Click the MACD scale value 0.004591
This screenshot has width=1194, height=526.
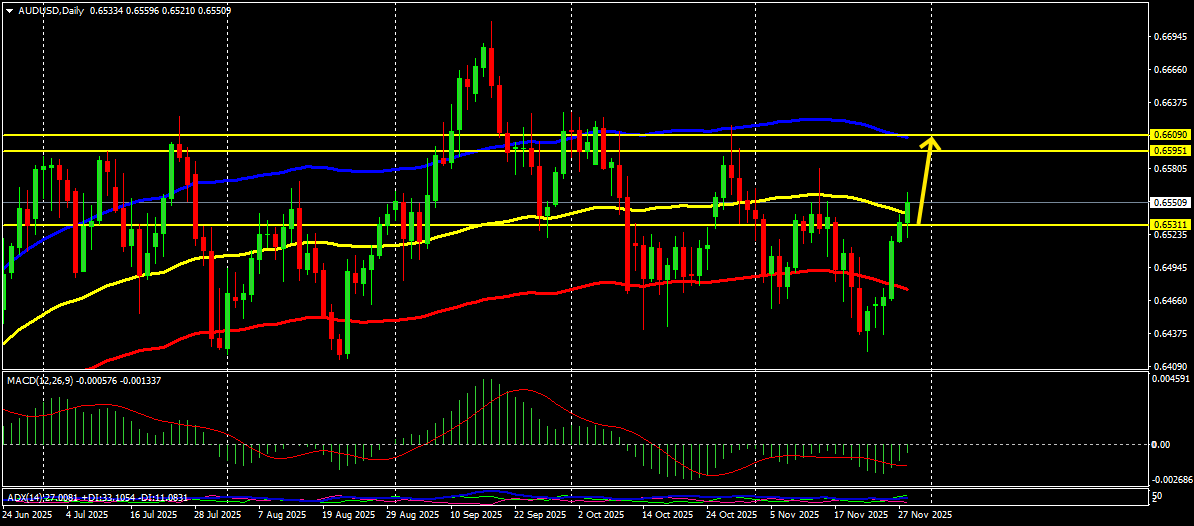pyautogui.click(x=1170, y=379)
